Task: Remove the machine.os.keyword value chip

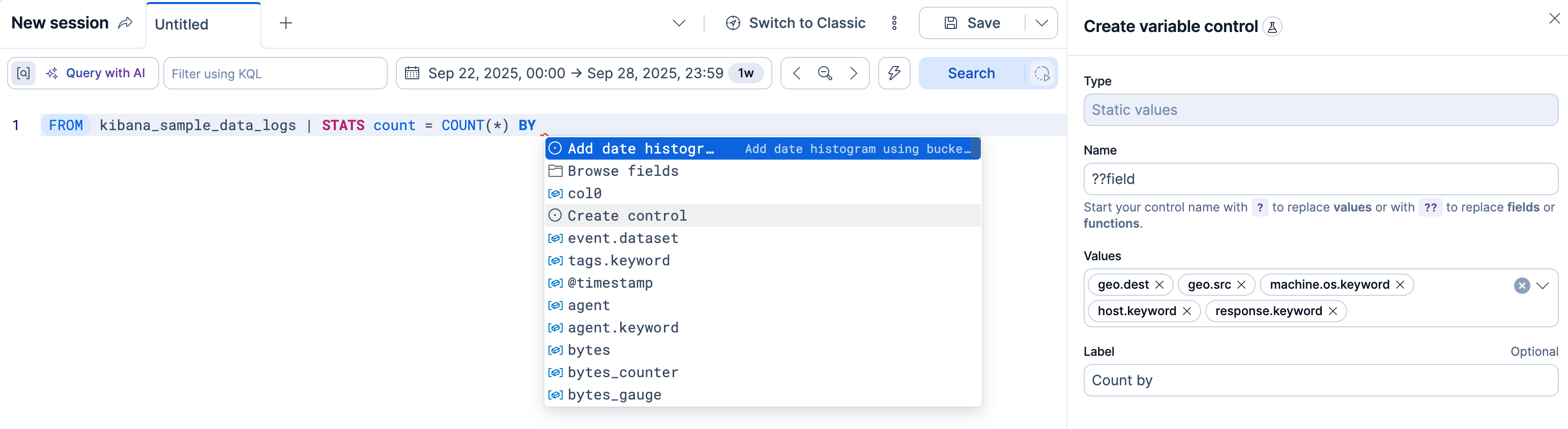Action: [1400, 285]
